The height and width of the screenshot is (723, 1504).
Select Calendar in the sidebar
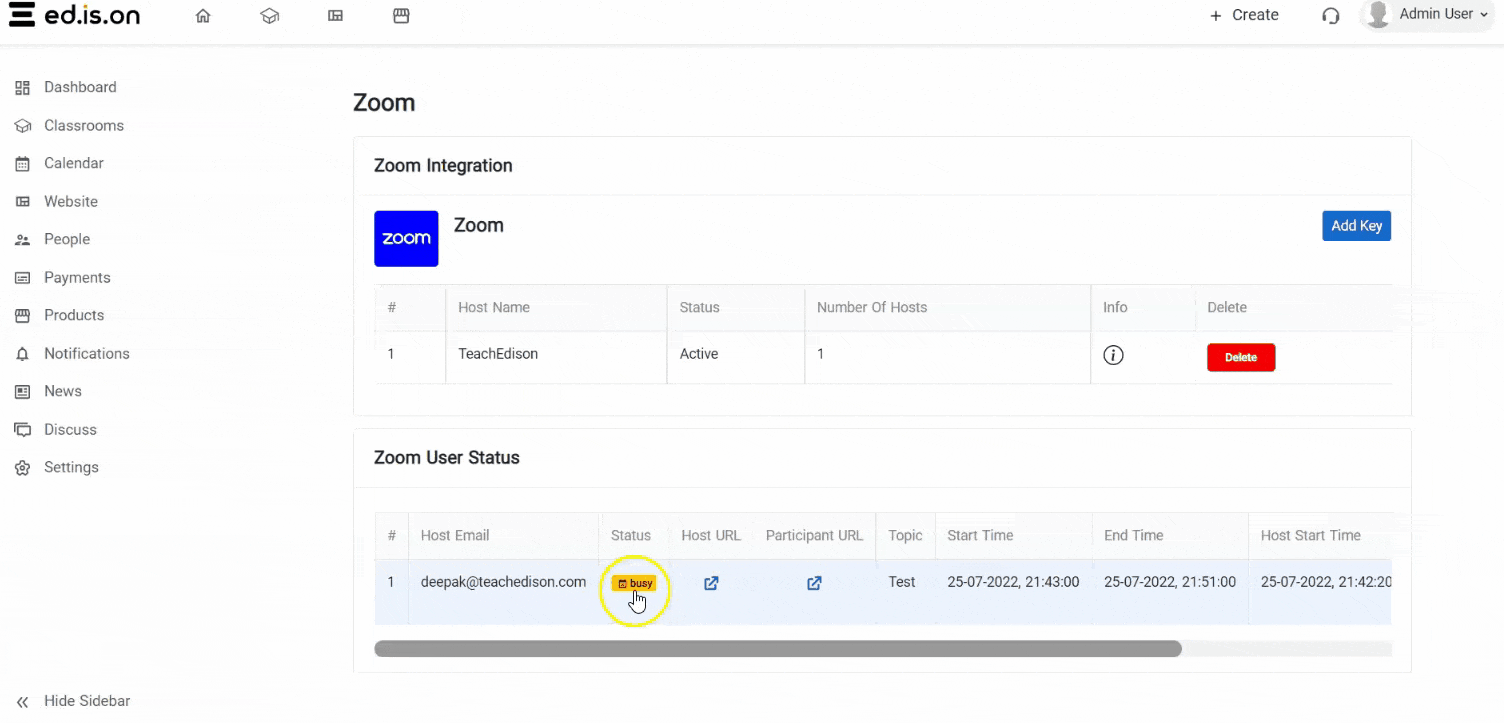click(x=74, y=163)
